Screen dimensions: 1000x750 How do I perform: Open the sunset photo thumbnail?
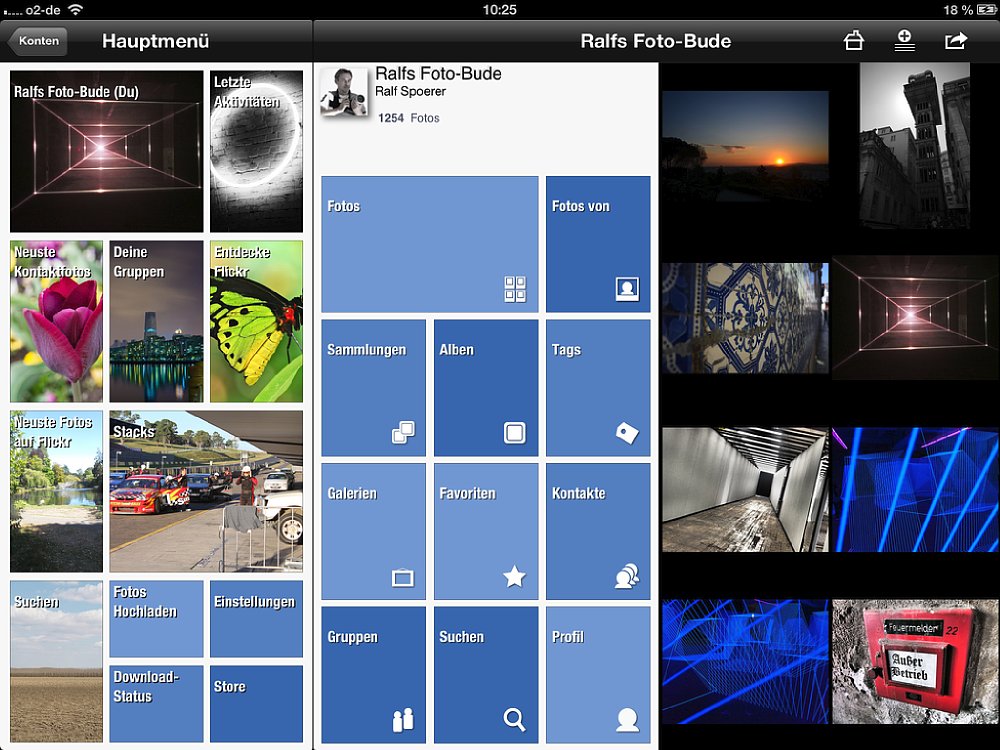745,146
